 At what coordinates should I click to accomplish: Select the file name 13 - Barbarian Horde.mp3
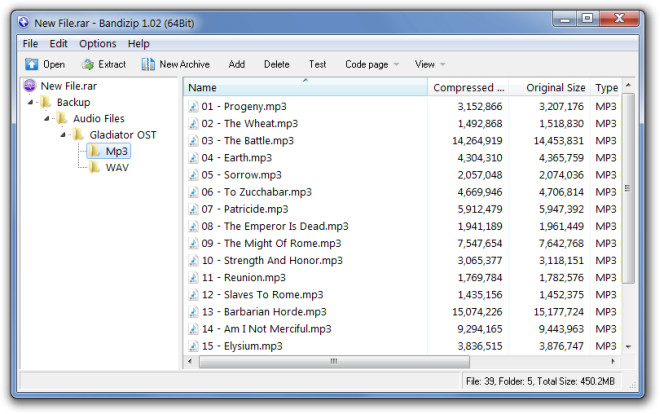[x=264, y=312]
